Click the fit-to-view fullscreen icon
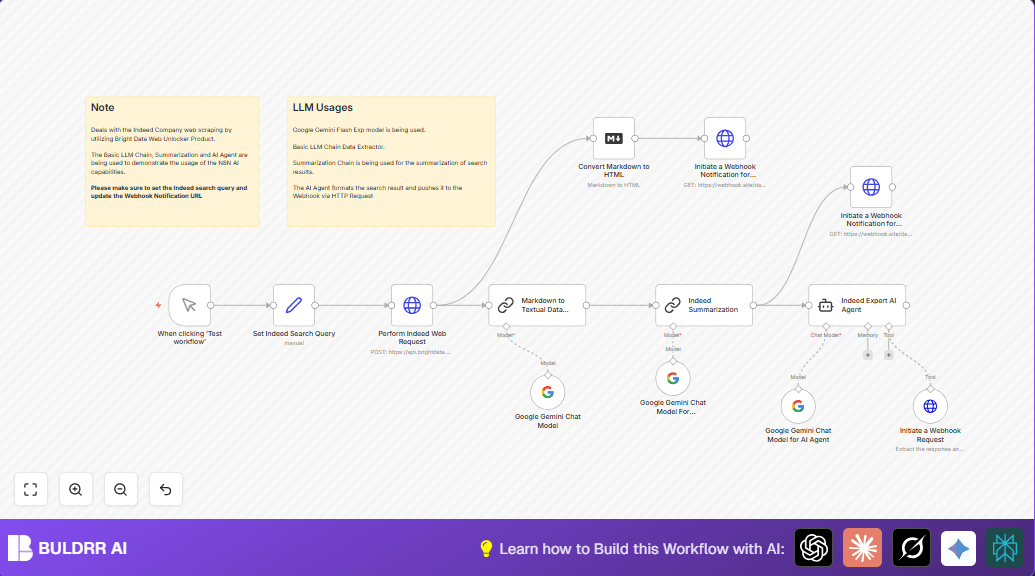Screen dimensions: 1035x576 30,490
